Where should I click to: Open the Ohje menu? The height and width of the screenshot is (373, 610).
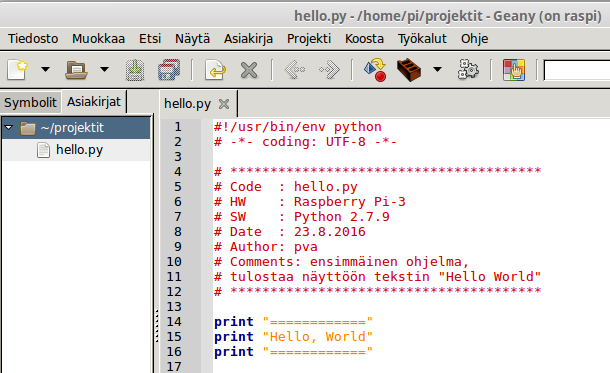pos(474,39)
